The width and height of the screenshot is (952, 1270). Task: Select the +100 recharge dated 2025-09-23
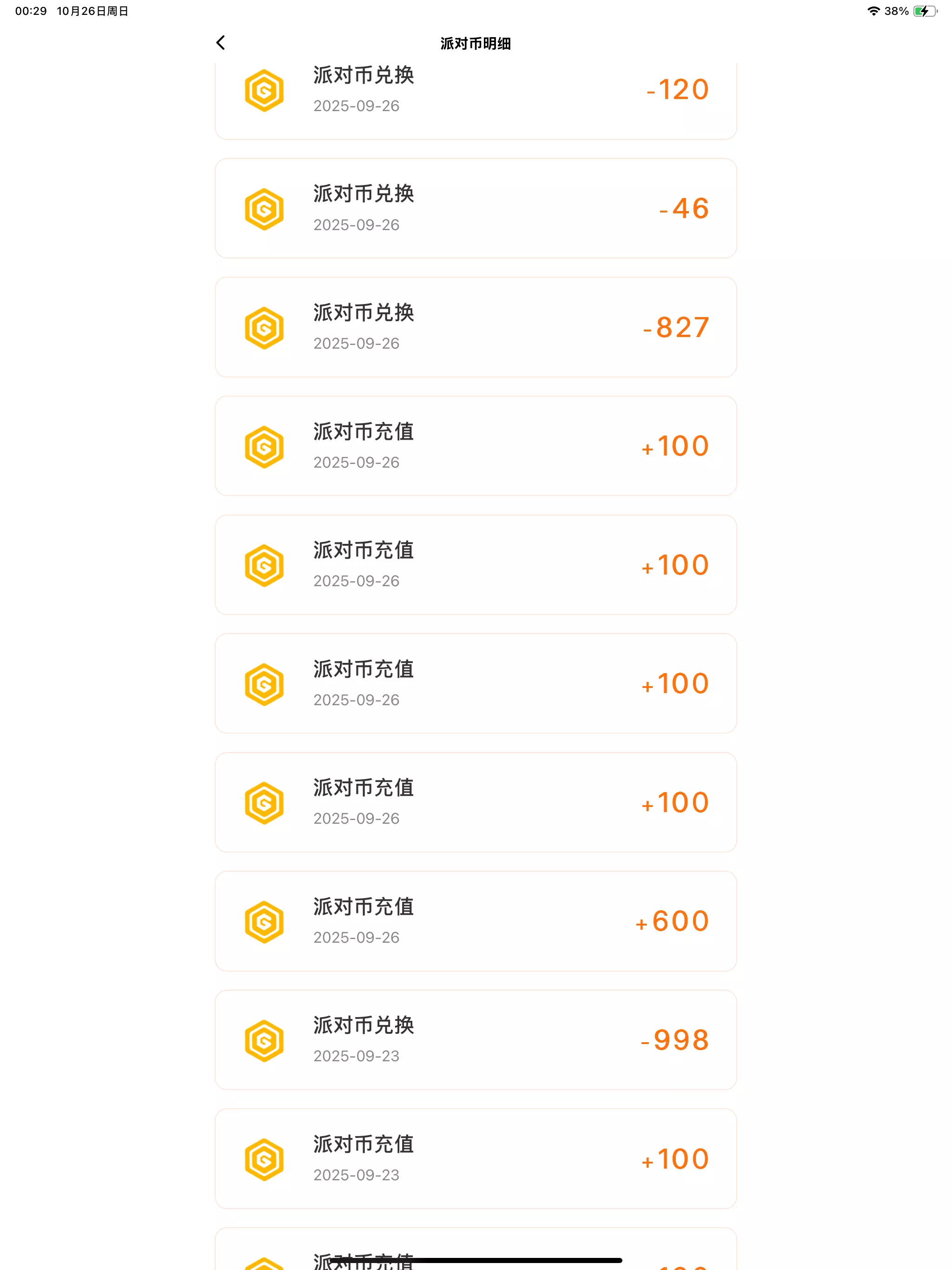coord(476,1158)
